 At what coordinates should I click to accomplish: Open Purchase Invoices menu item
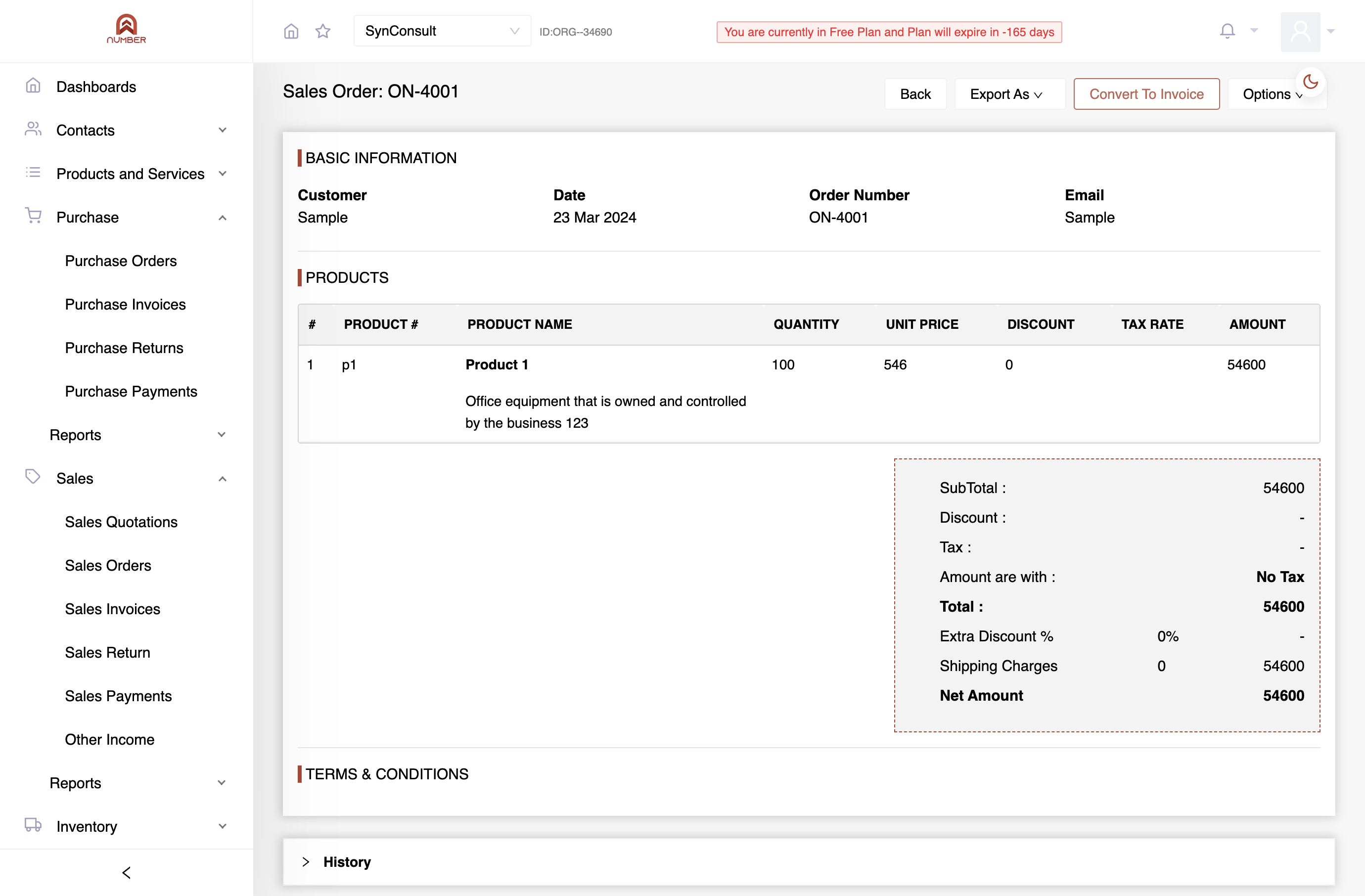125,305
